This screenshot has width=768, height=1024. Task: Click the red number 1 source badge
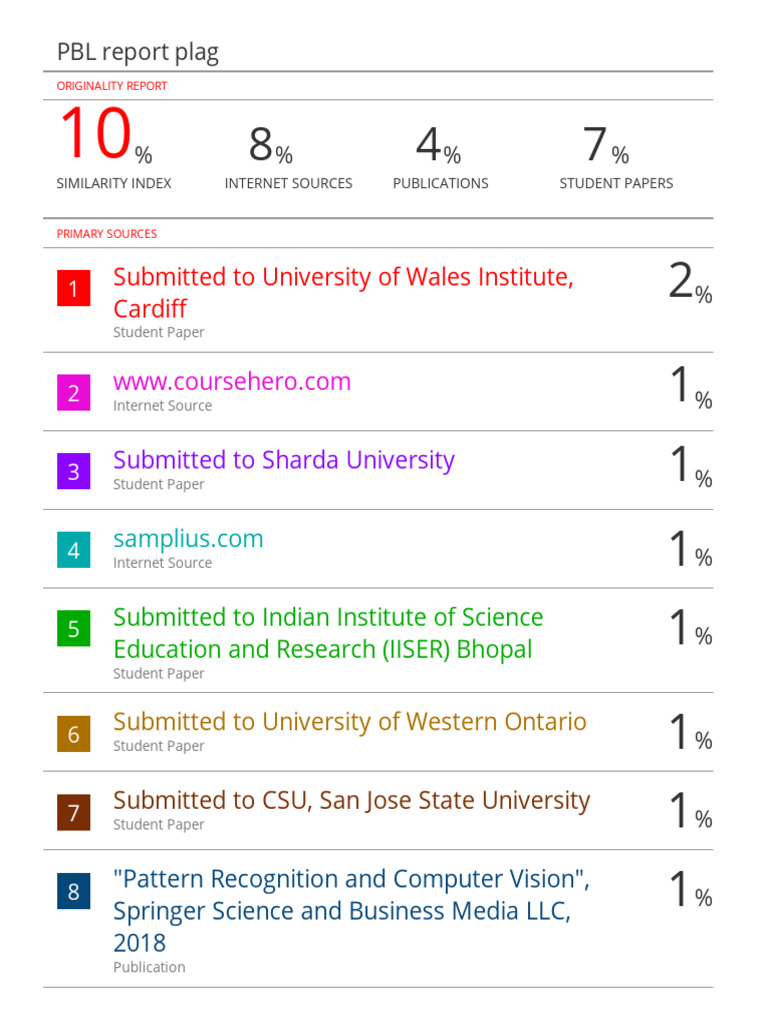(73, 291)
